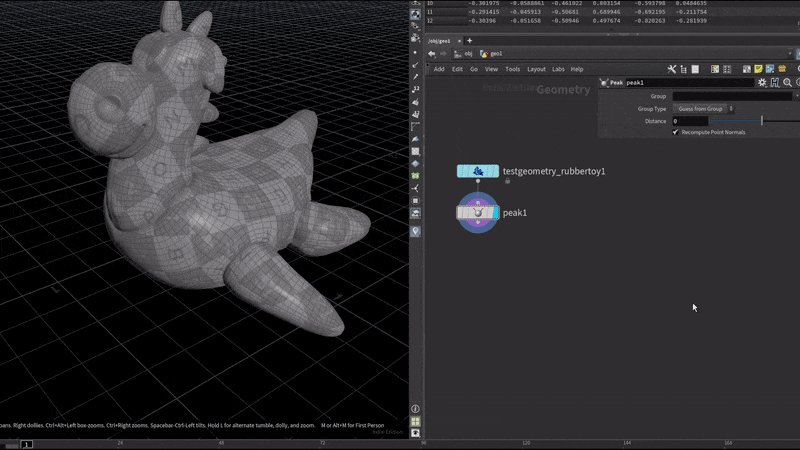The image size is (800, 450).
Task: Click the round grid icon in viewport sidebar
Action: pyautogui.click(x=415, y=201)
